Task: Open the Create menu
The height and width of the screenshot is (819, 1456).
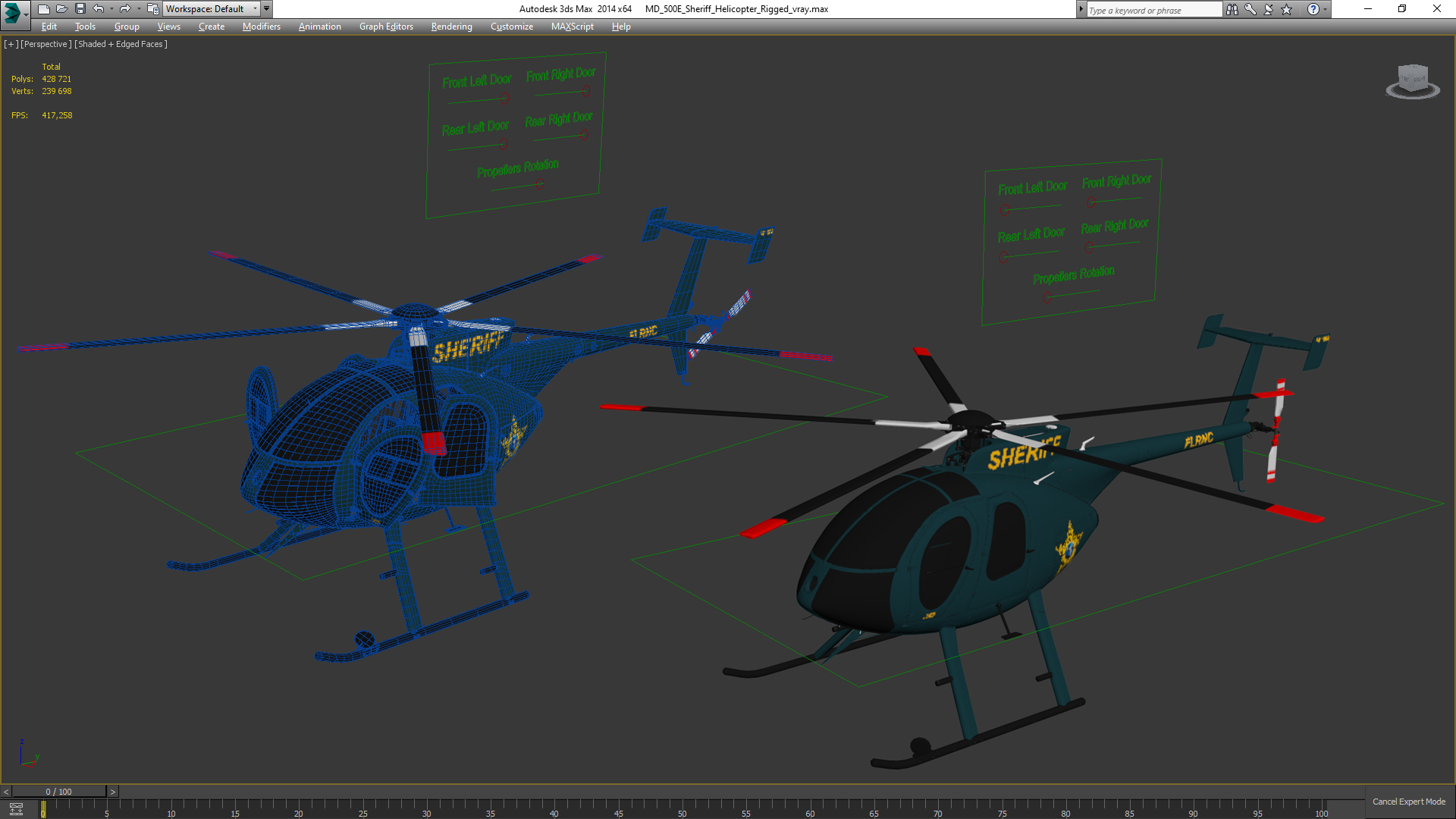Action: tap(212, 27)
